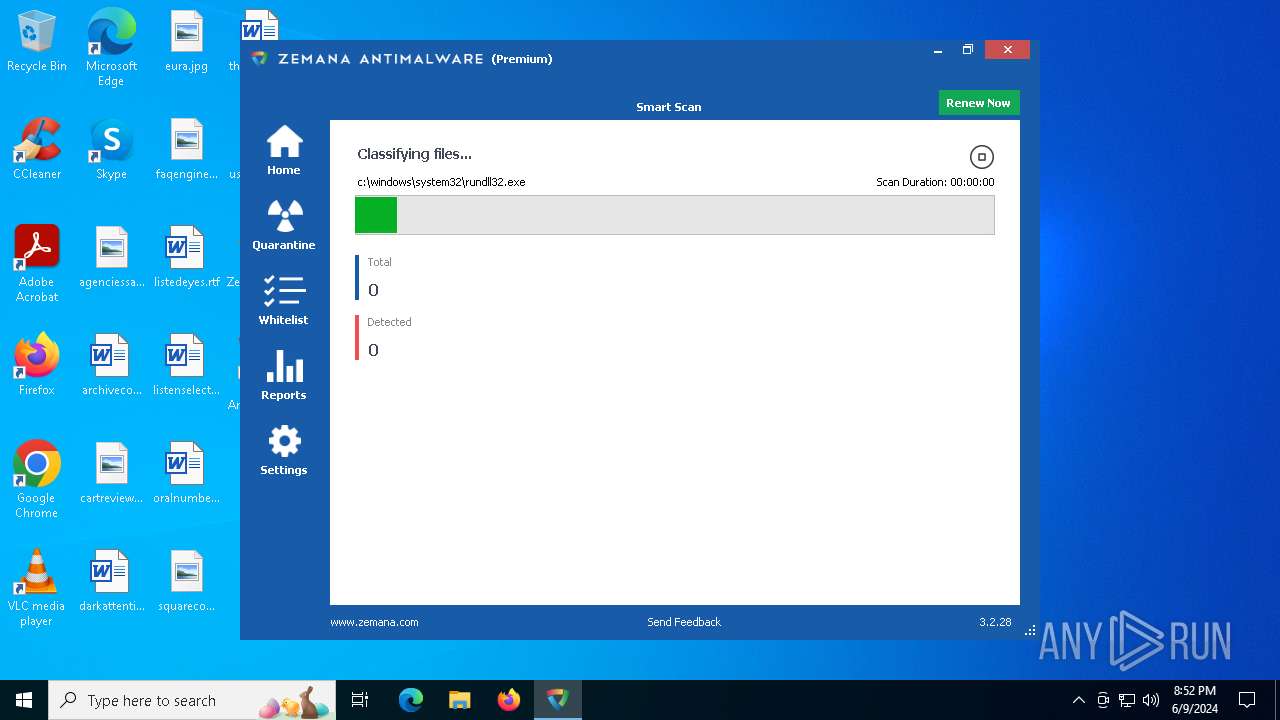Click Send Feedback link
Screen dimensions: 1280x720
click(x=684, y=622)
